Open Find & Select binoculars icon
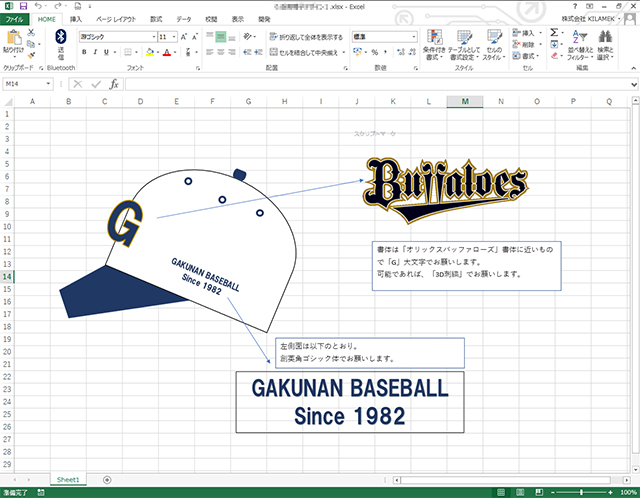 605,45
